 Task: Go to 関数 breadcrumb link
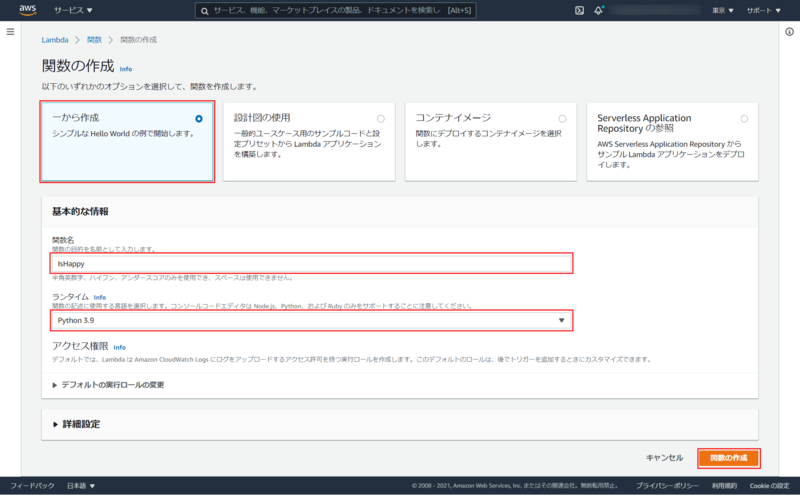coord(94,40)
